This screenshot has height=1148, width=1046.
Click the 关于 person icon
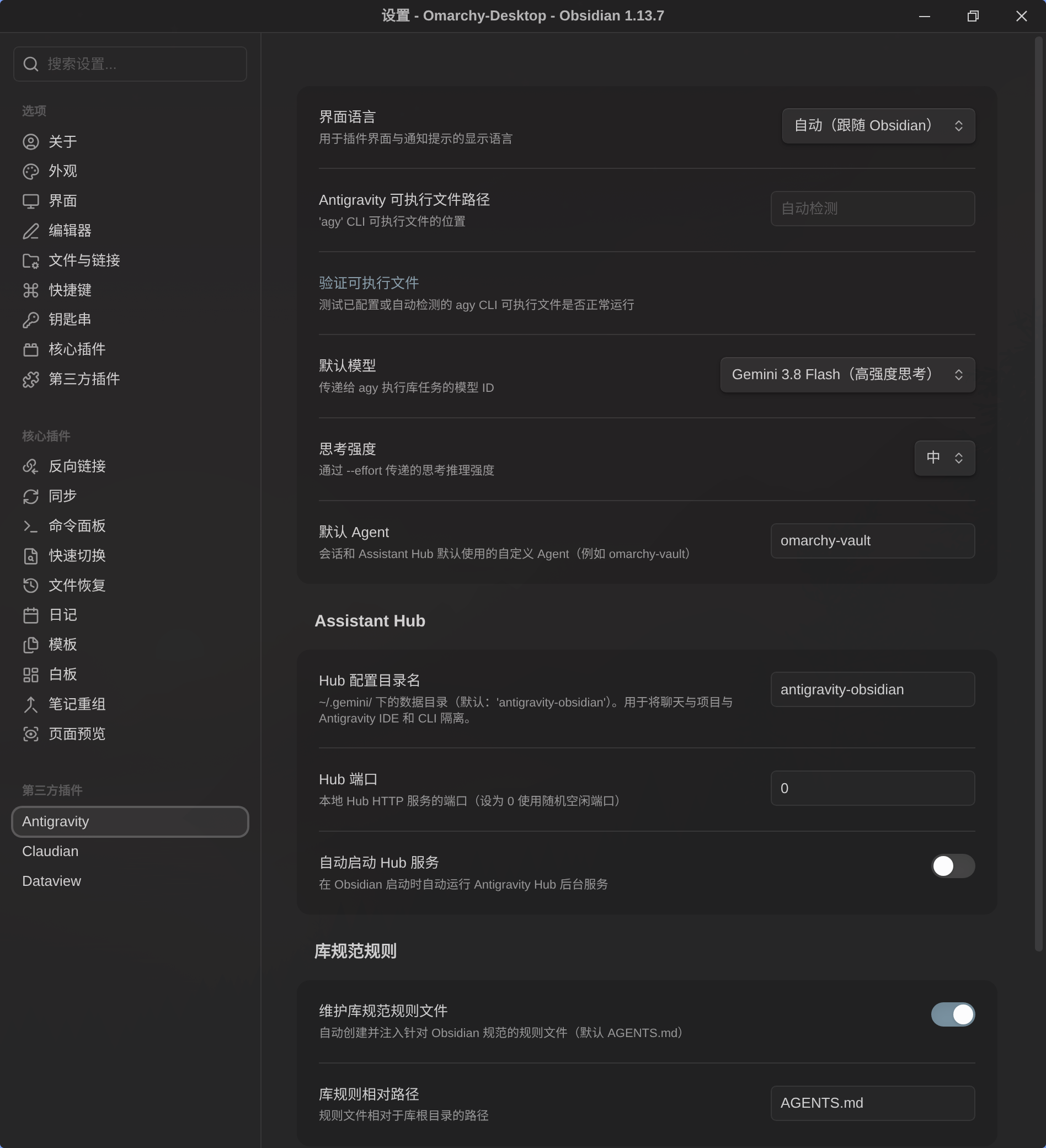tap(31, 142)
